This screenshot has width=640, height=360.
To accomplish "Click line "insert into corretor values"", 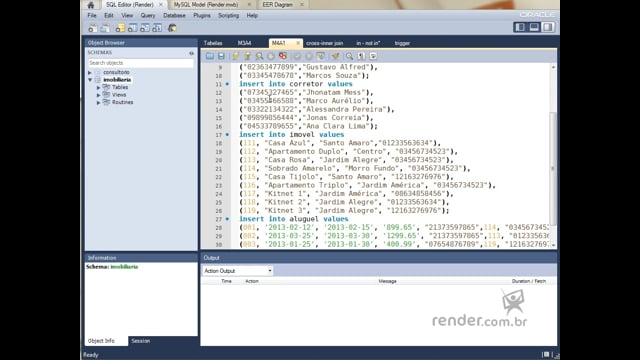I will 296,84.
